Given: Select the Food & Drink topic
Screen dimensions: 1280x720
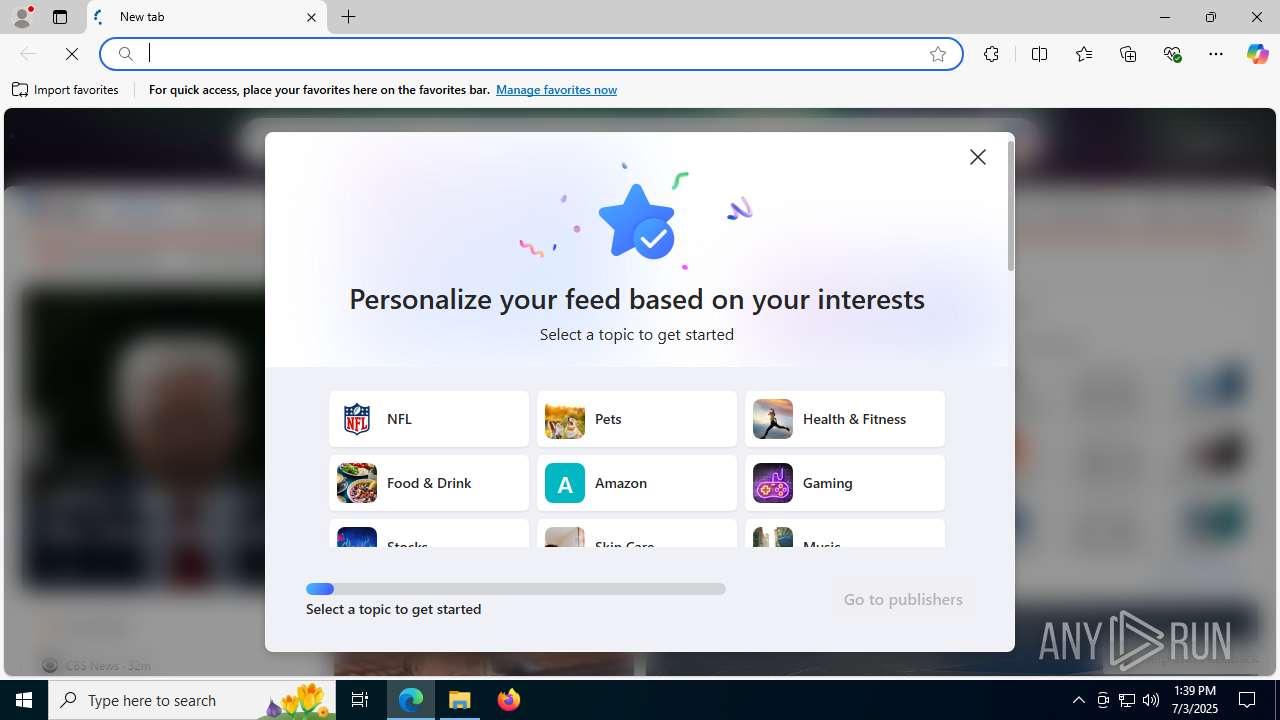Looking at the screenshot, I should (x=429, y=483).
